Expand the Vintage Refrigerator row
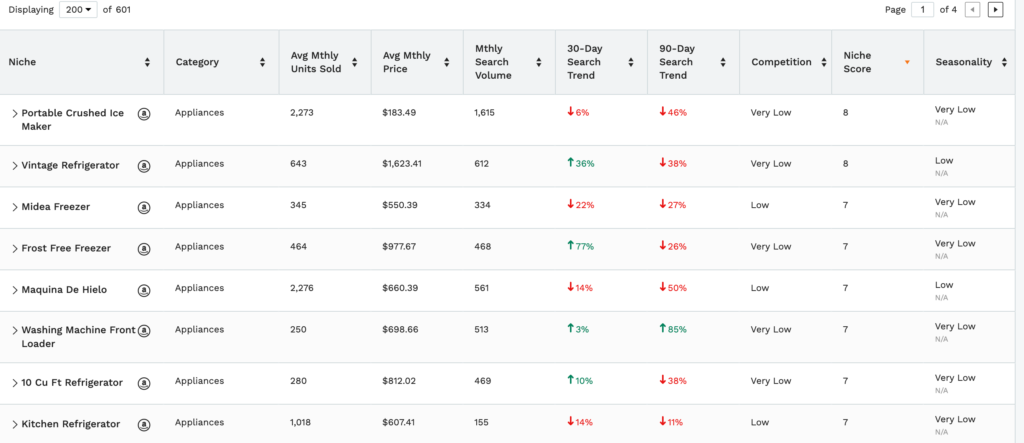The width and height of the screenshot is (1024, 443). click(15, 166)
